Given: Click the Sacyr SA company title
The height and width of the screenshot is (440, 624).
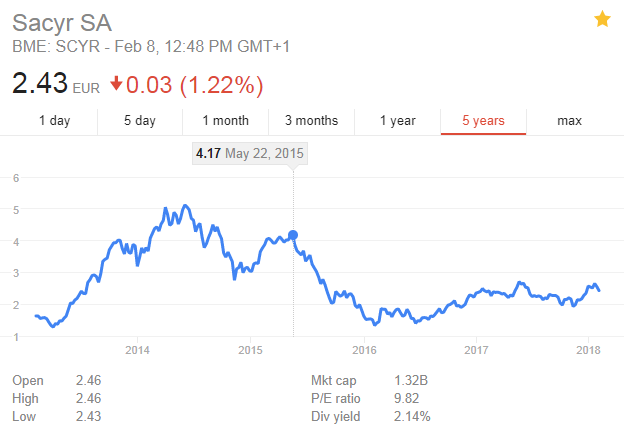Looking at the screenshot, I should tap(62, 23).
